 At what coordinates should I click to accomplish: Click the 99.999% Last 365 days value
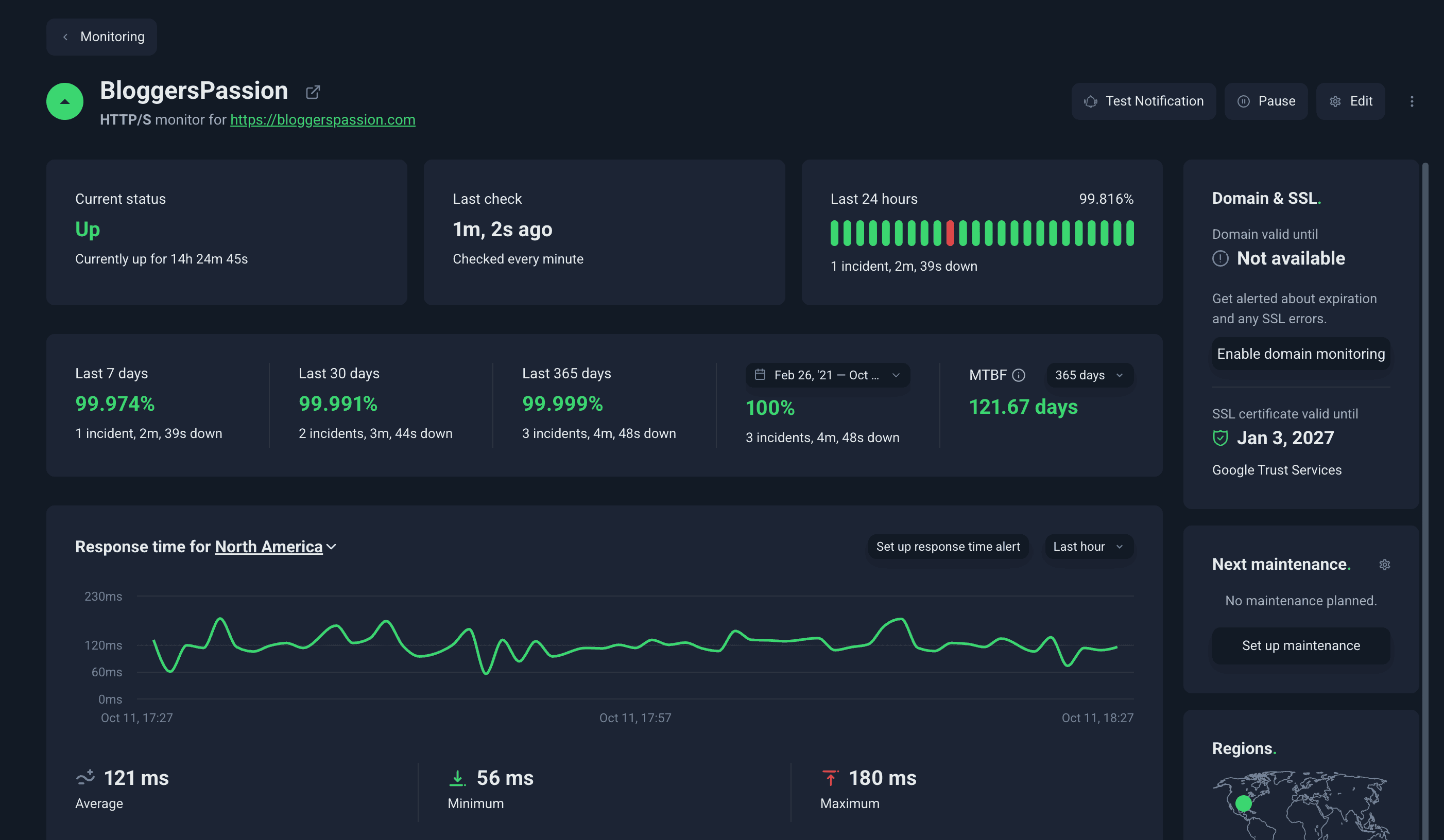562,404
